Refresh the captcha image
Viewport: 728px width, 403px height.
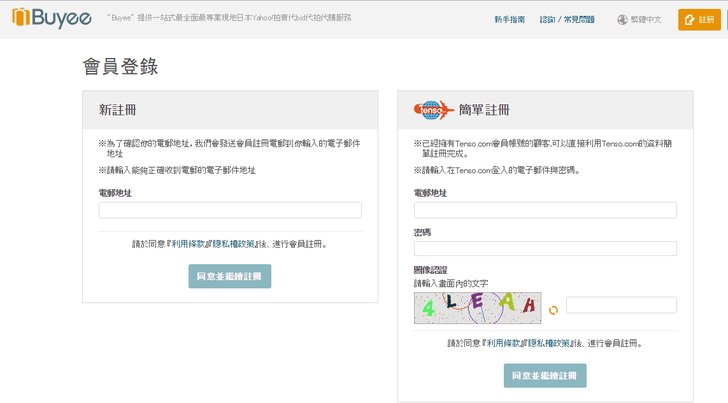tap(553, 310)
